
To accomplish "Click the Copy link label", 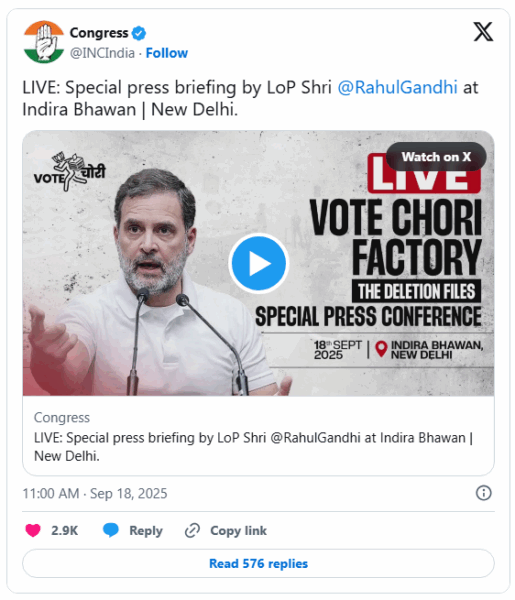I will [x=238, y=531].
